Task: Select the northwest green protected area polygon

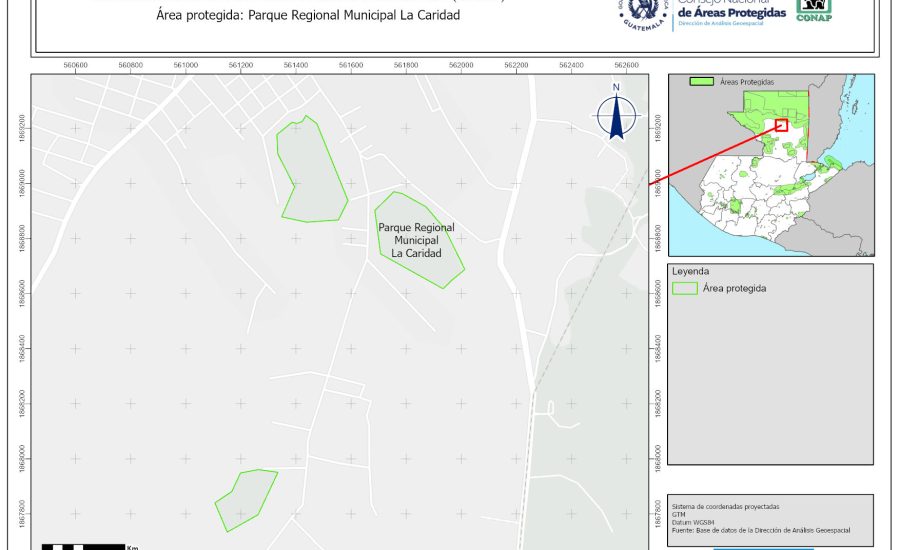Action: [312, 170]
